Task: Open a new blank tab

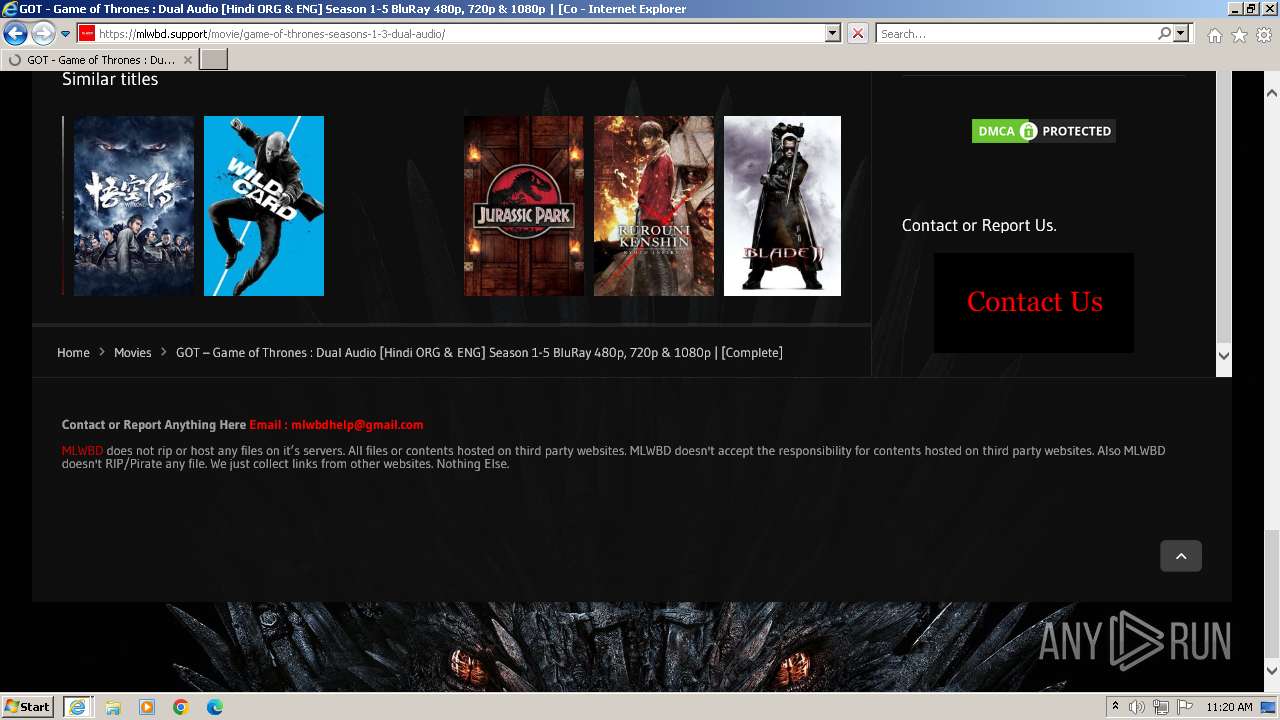Action: [x=214, y=60]
